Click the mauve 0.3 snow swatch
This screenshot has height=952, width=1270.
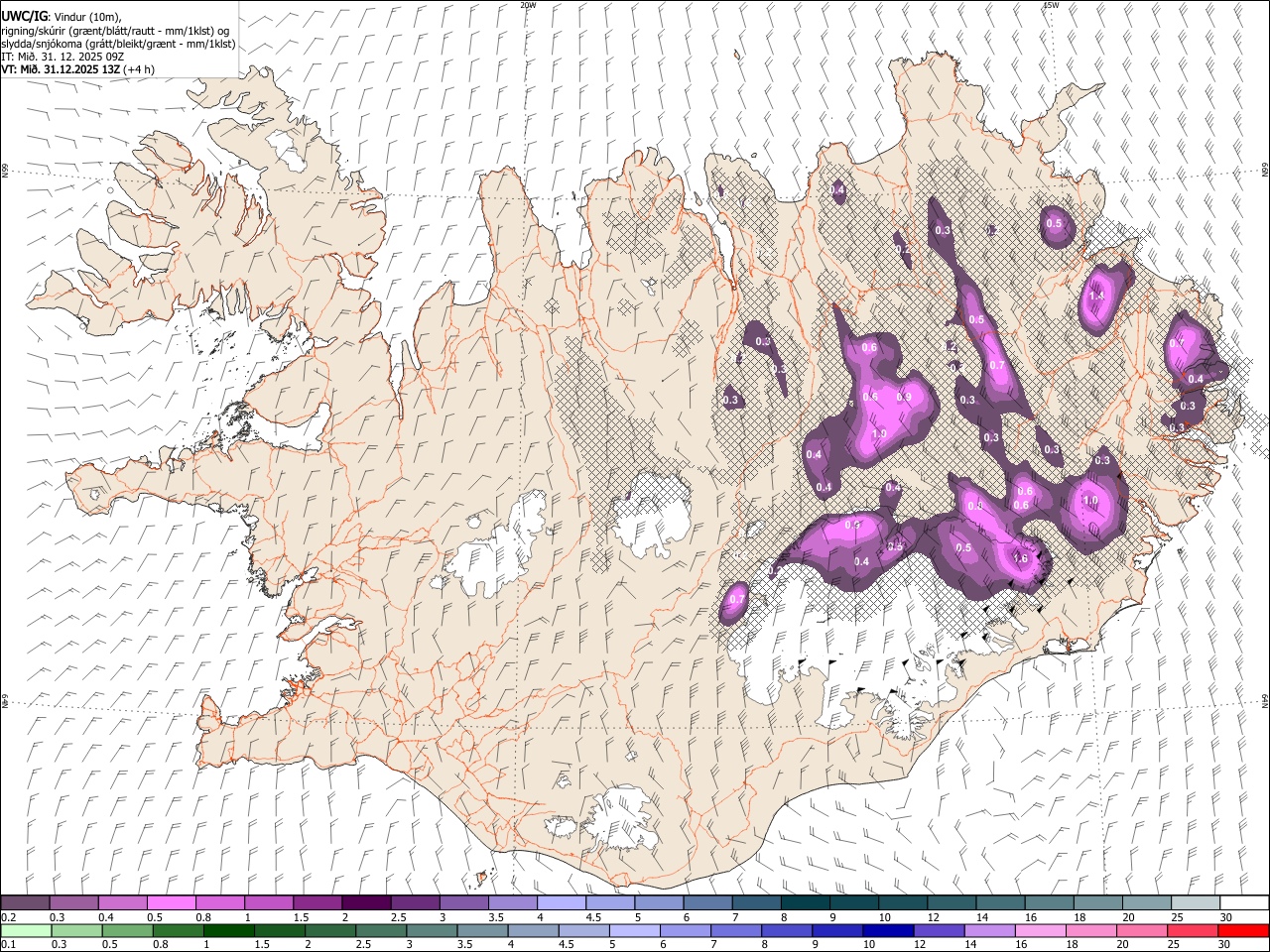[x=74, y=902]
